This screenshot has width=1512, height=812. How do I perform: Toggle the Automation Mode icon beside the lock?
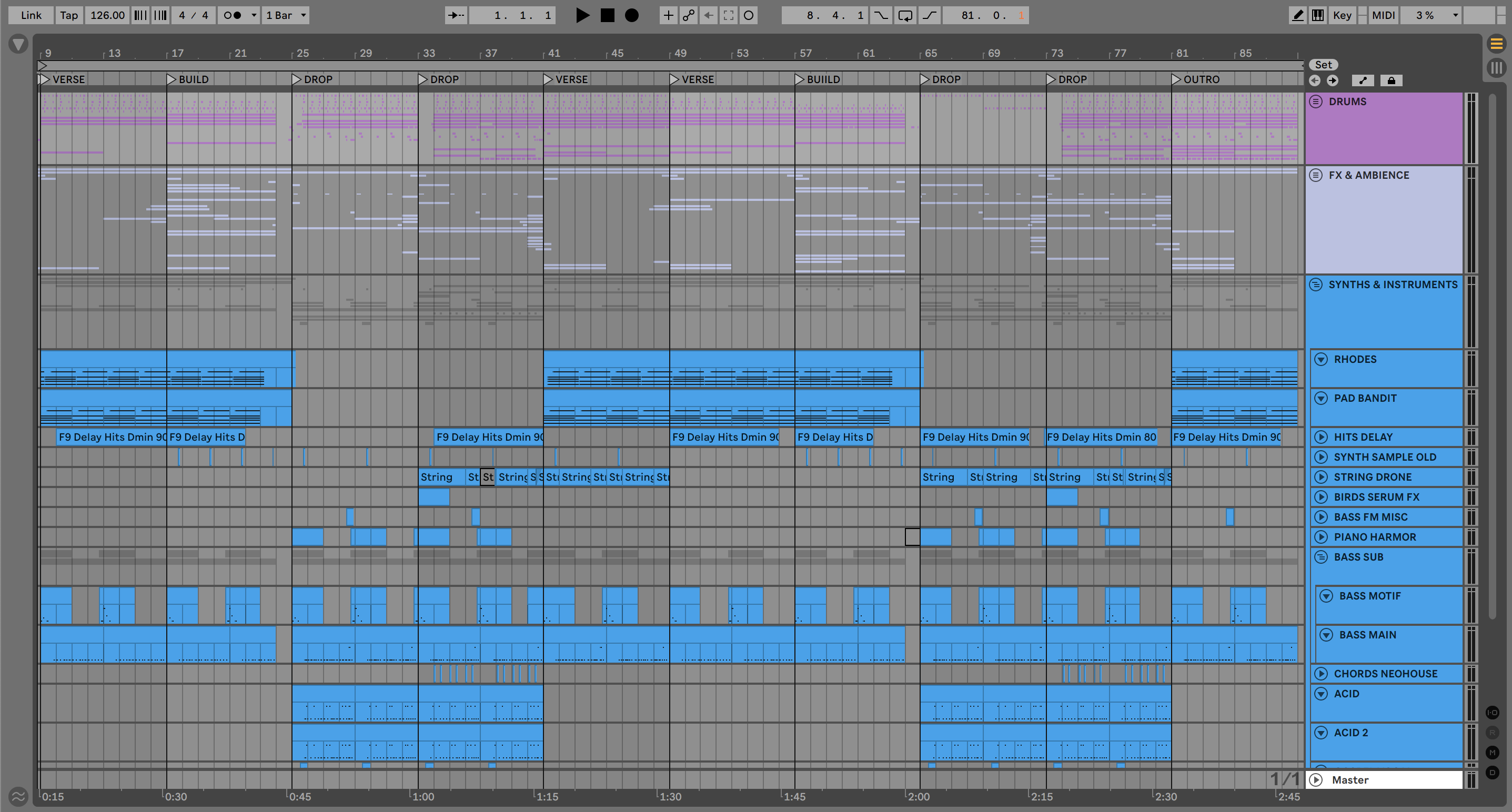1363,80
